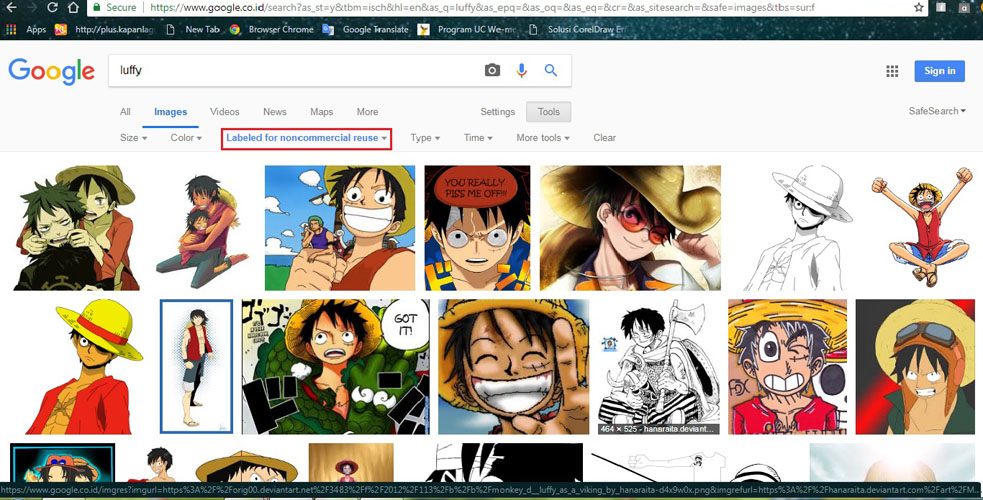Switch to the Maps tab
983x500 pixels.
point(322,112)
